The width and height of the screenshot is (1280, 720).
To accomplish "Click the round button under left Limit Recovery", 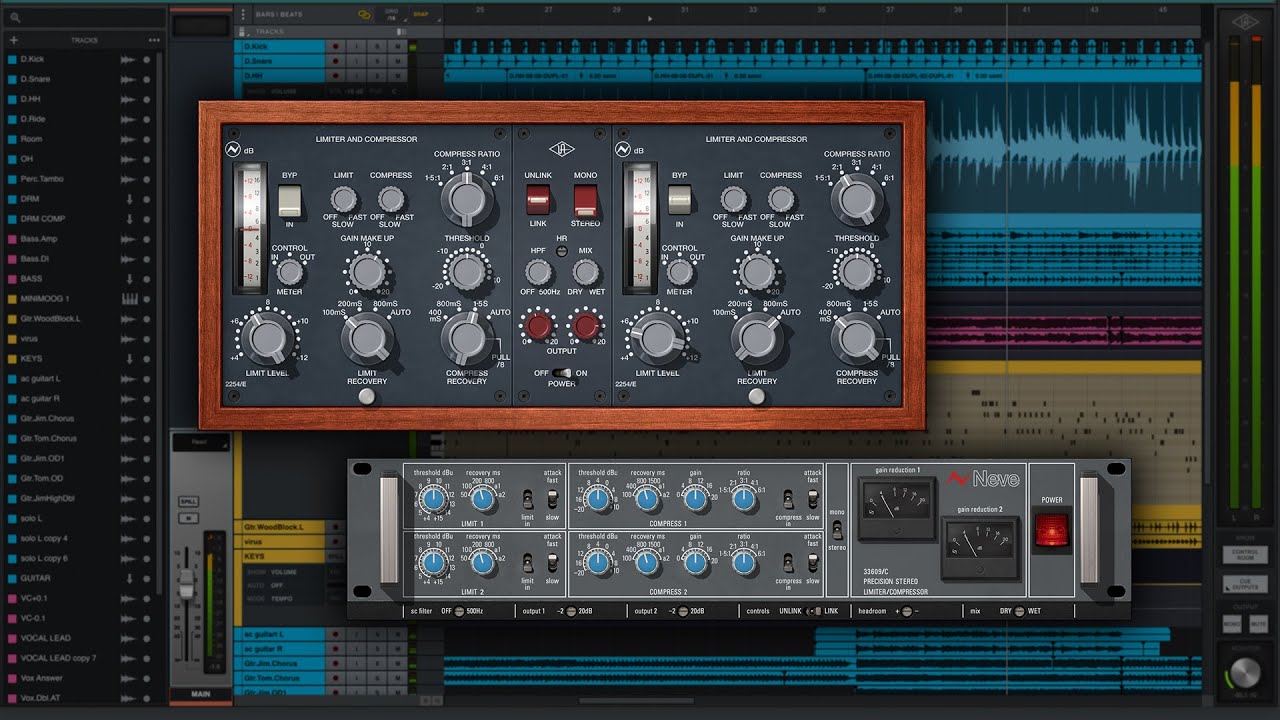I will click(367, 397).
